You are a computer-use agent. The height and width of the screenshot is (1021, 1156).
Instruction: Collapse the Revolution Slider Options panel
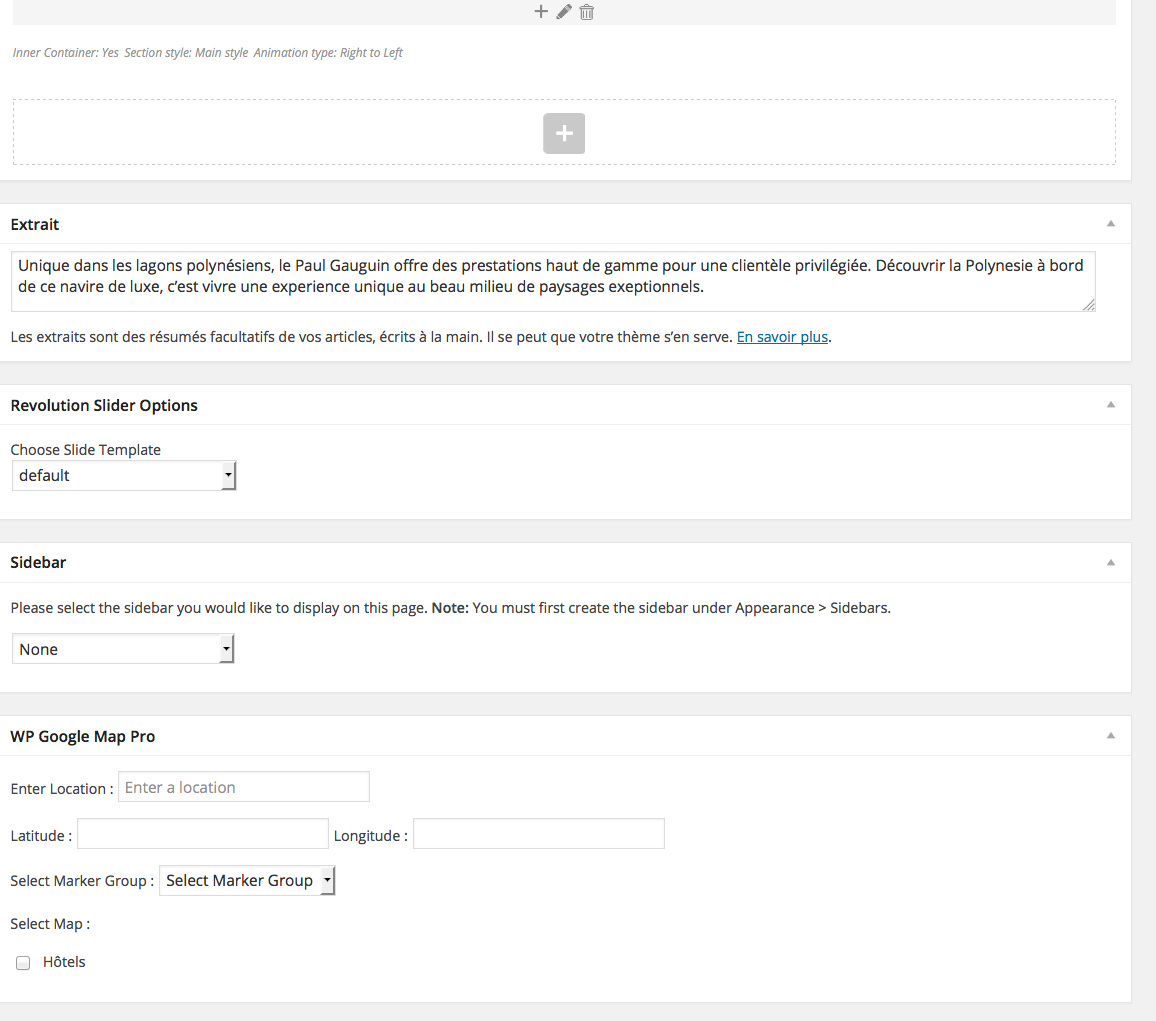point(1110,405)
